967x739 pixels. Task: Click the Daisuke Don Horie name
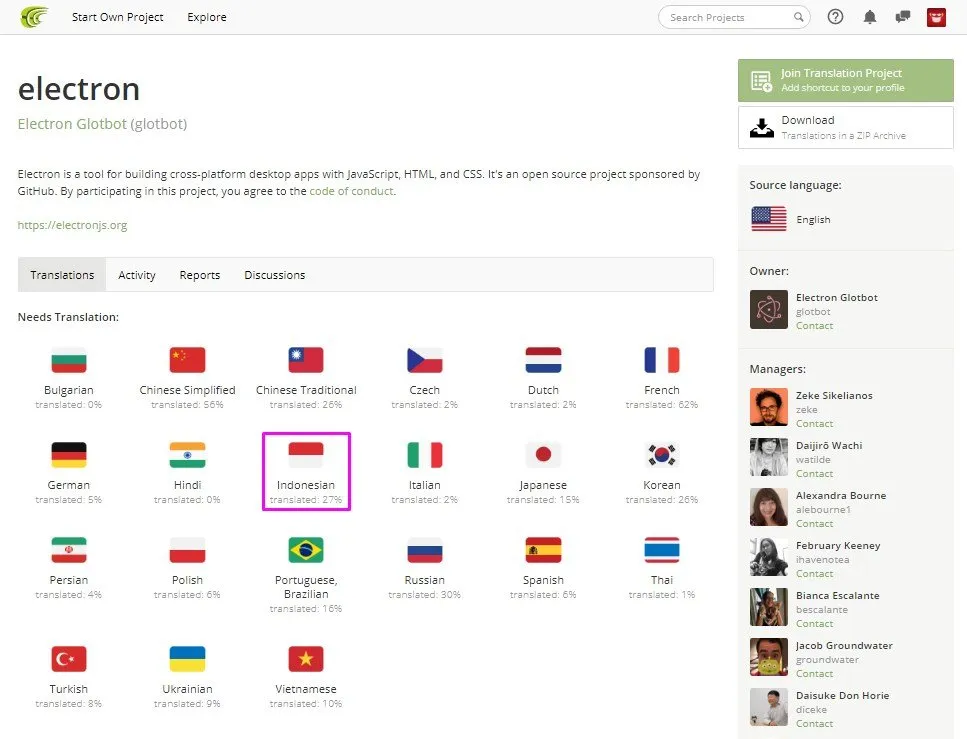(x=842, y=695)
